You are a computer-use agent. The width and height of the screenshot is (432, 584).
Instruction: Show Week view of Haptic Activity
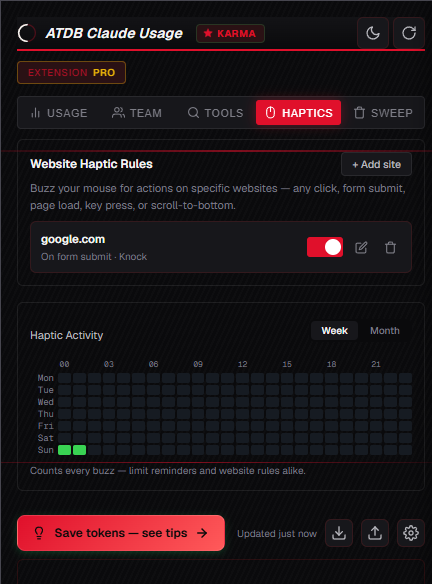[x=334, y=331]
